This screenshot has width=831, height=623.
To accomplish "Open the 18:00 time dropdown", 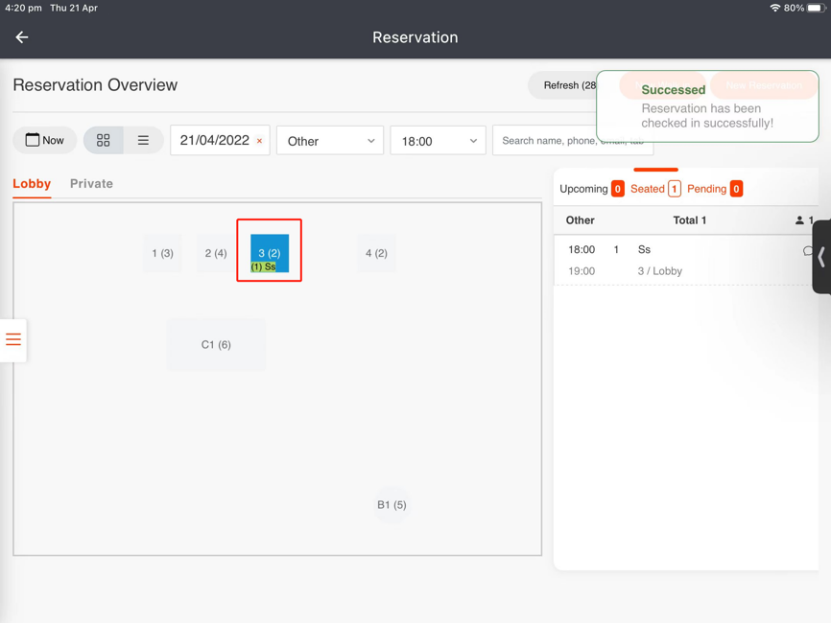I will click(438, 141).
